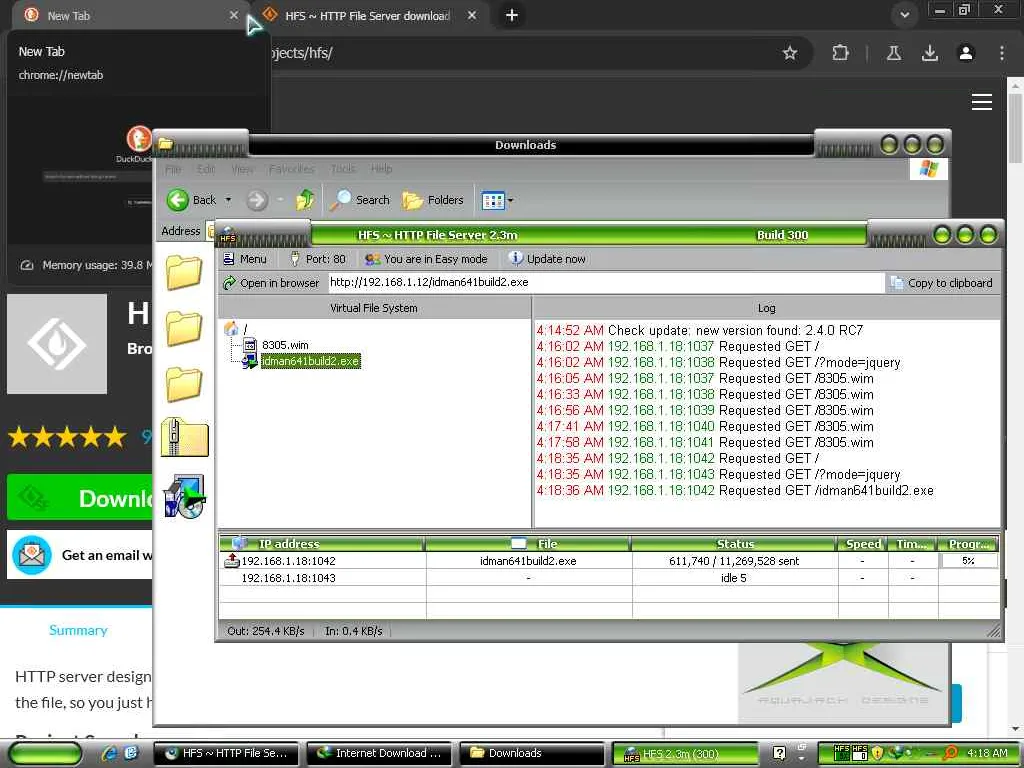The height and width of the screenshot is (768, 1024).
Task: Toggle Folders pane in Downloads toolbar
Action: click(x=433, y=200)
